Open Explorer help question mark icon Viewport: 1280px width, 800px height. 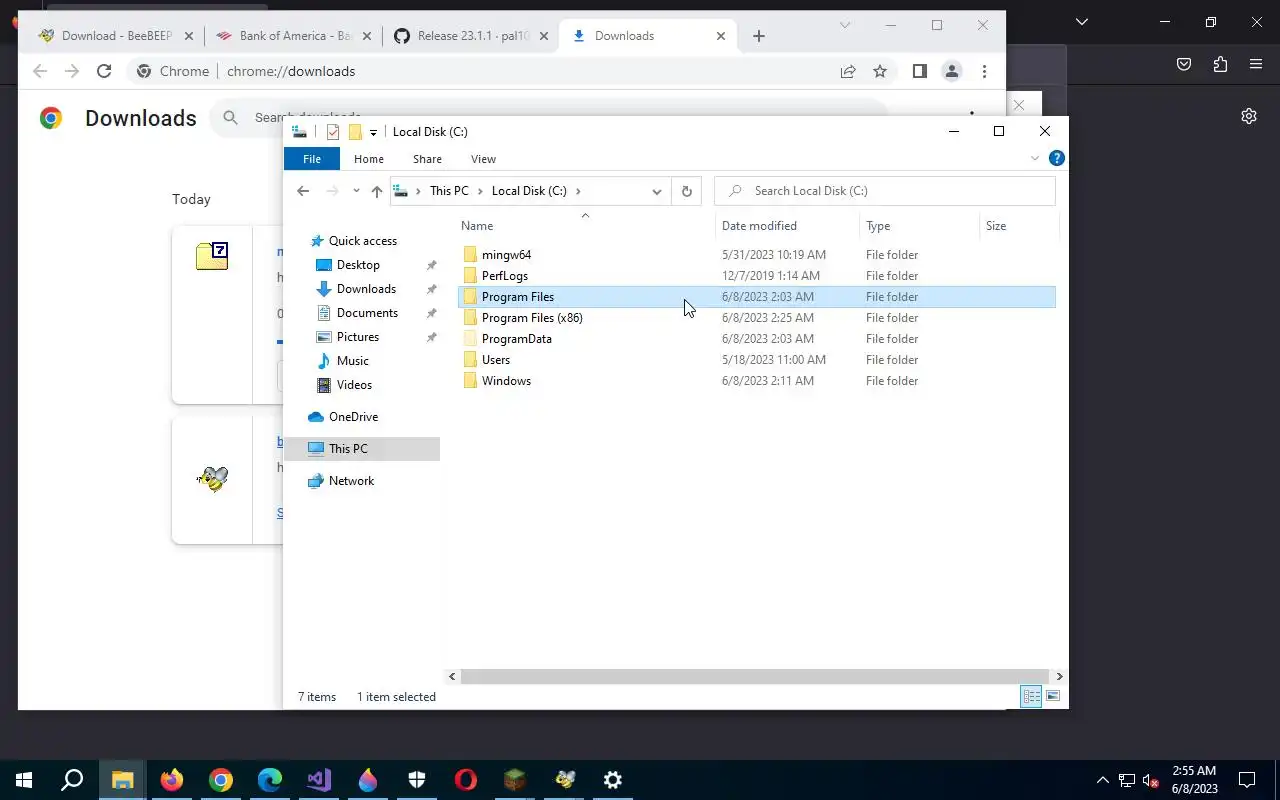[x=1056, y=158]
